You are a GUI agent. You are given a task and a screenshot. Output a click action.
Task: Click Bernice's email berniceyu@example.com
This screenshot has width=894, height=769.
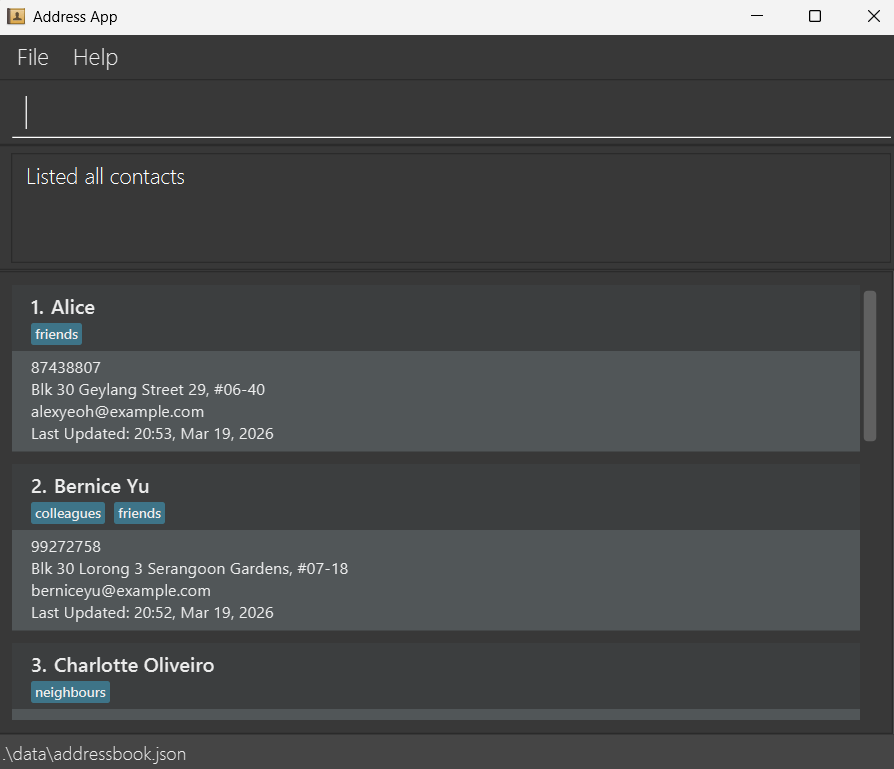[121, 590]
